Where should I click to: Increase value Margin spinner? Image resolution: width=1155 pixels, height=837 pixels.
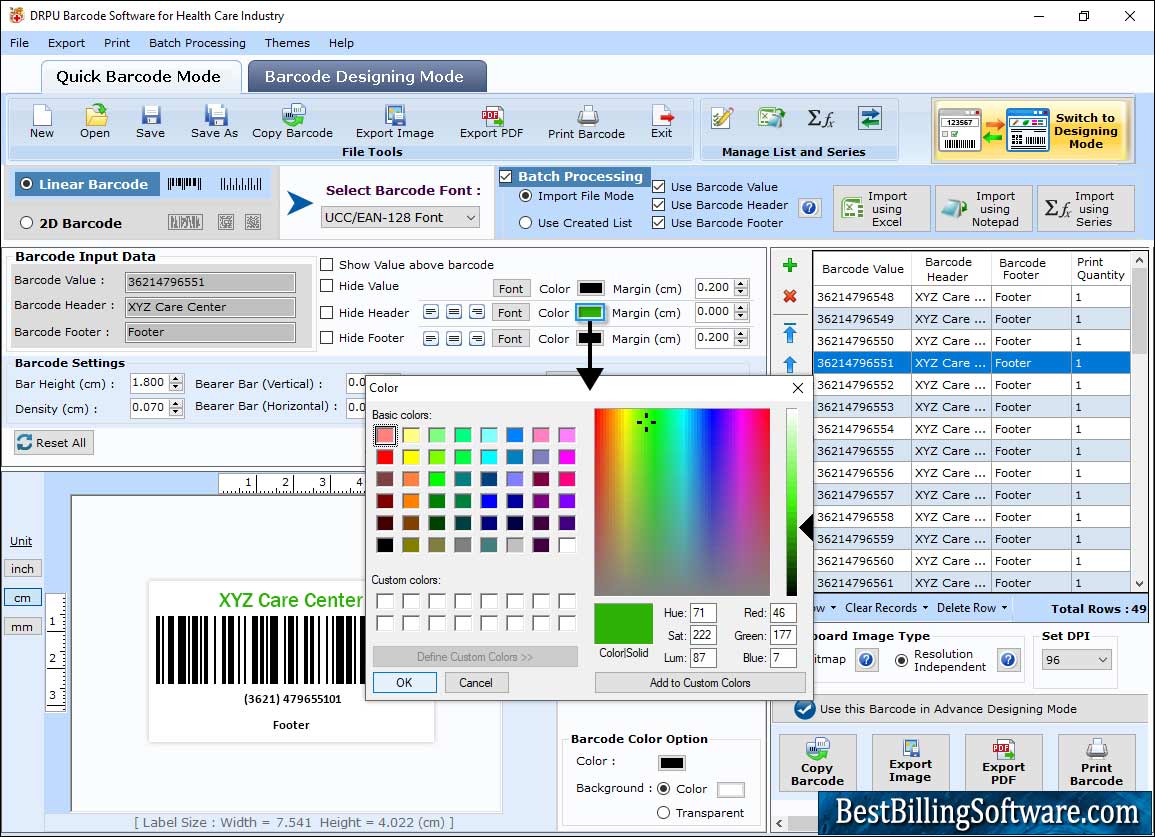click(x=742, y=284)
